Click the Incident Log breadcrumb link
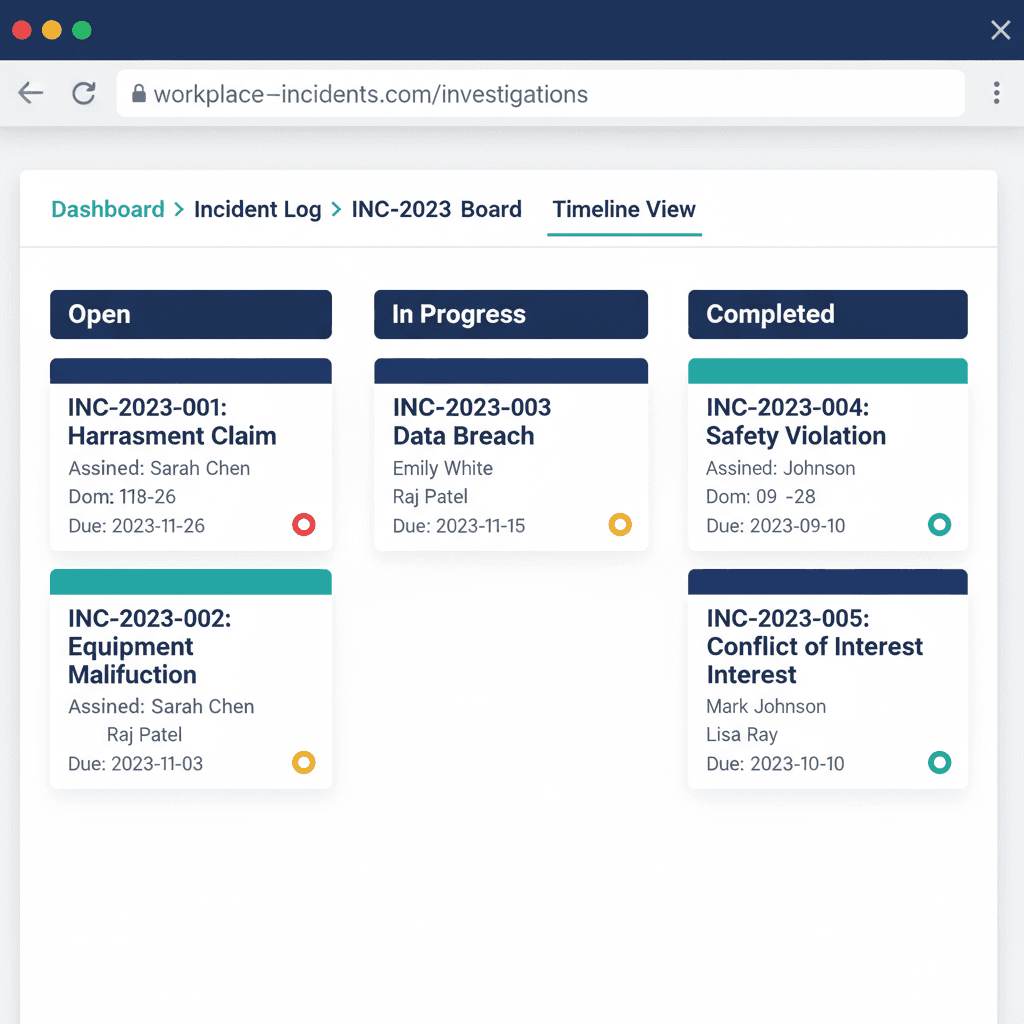The image size is (1024, 1024). (x=257, y=210)
